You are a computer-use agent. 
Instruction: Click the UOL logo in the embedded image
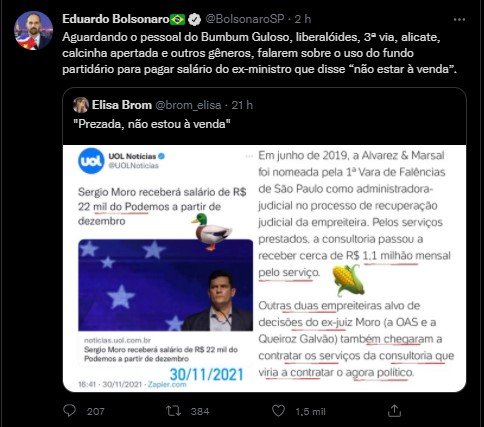tap(91, 161)
